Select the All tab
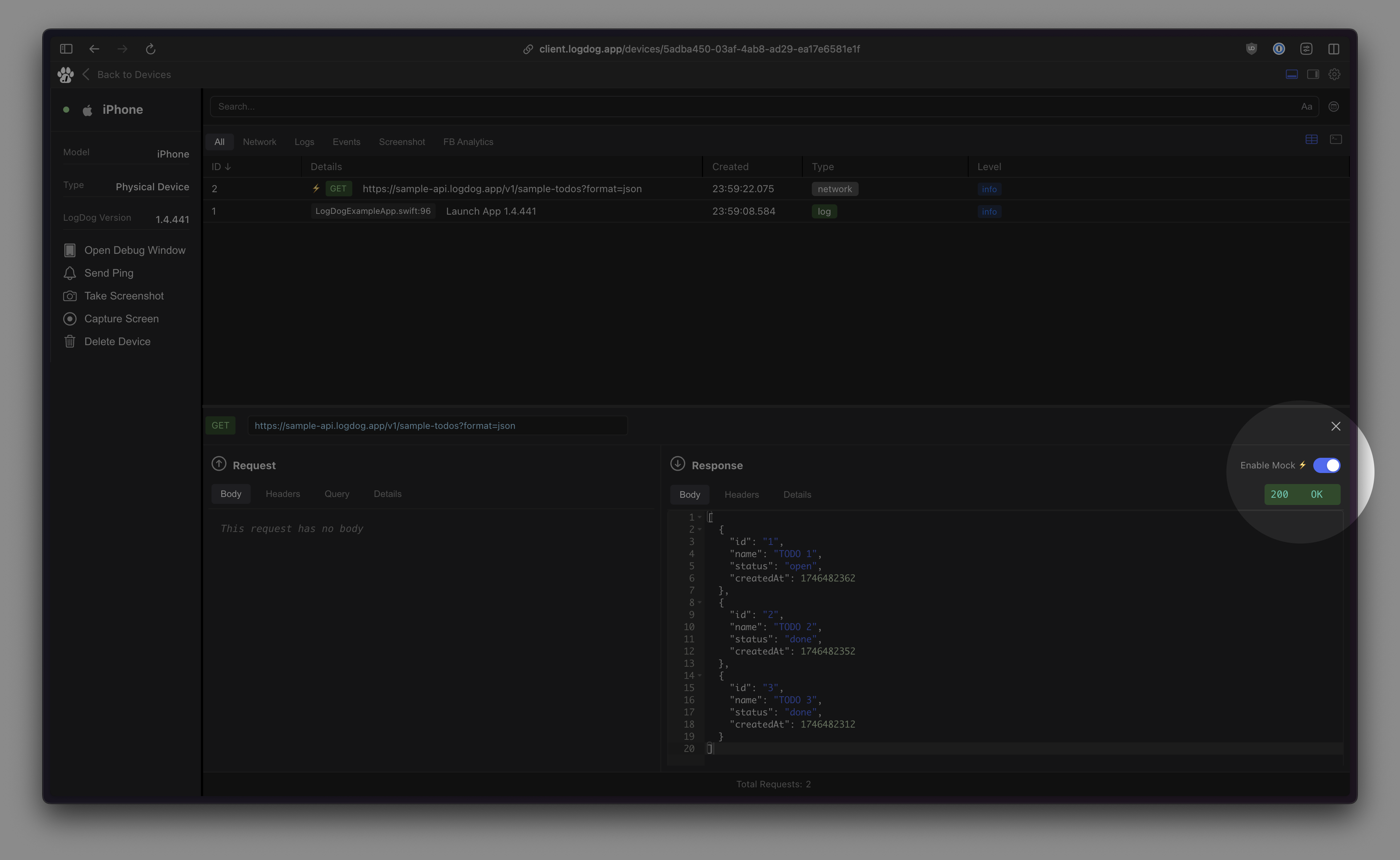 click(220, 142)
